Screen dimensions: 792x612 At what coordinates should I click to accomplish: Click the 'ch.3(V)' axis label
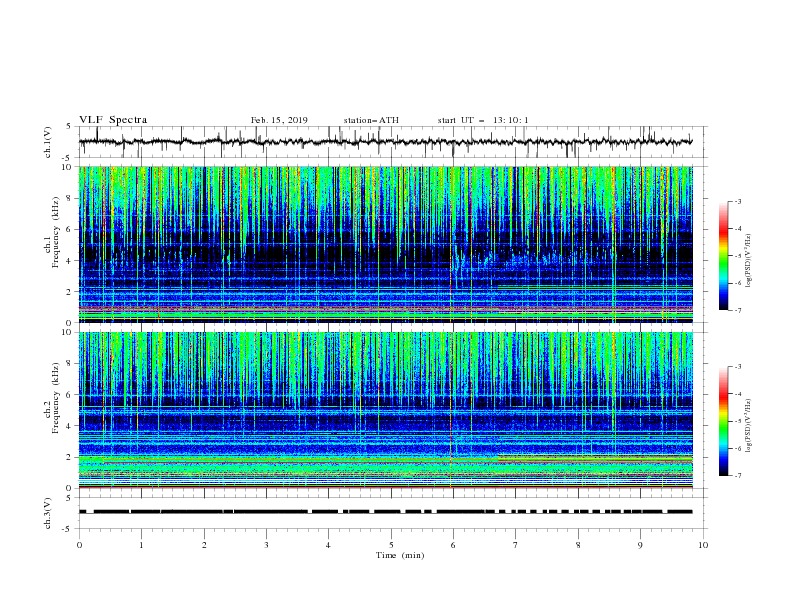[48, 513]
